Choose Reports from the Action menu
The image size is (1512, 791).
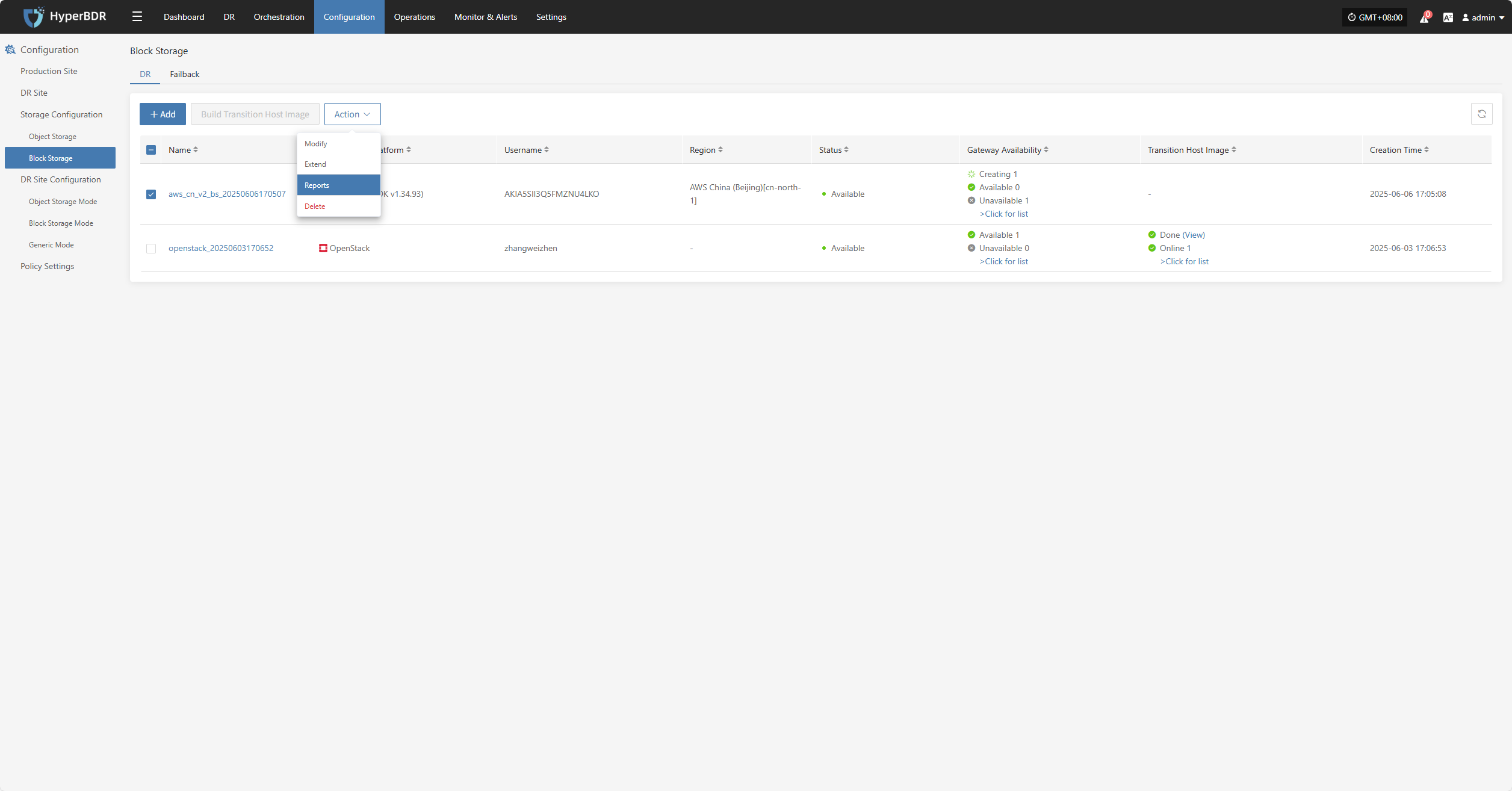click(339, 185)
